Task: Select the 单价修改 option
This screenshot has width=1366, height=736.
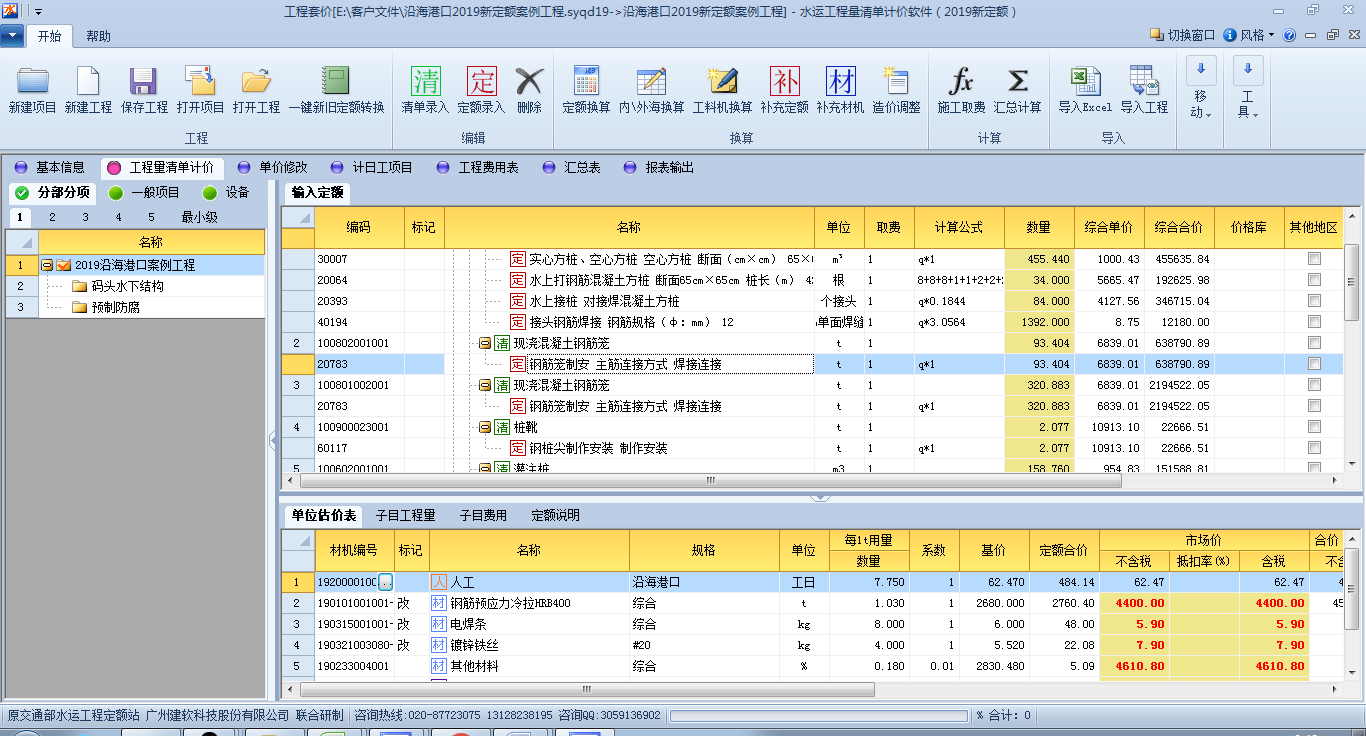Action: click(272, 167)
